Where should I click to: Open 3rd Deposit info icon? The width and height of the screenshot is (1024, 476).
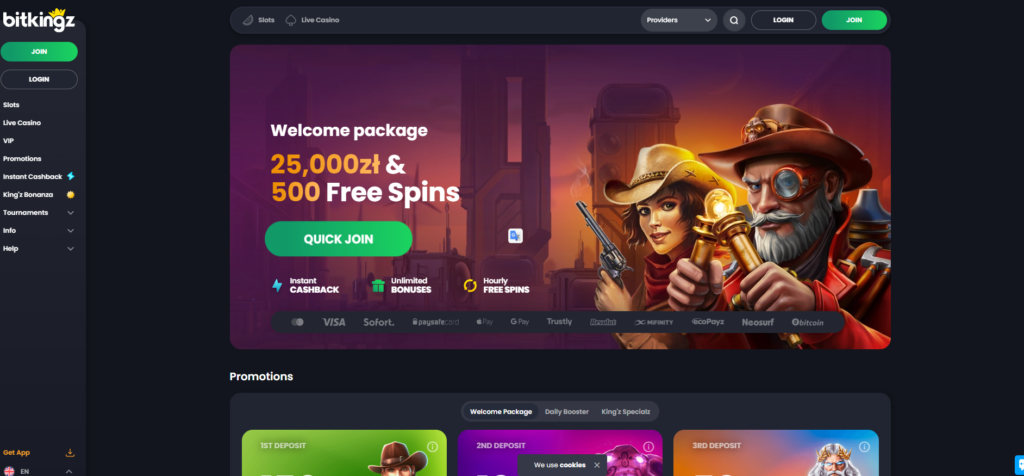click(x=864, y=447)
